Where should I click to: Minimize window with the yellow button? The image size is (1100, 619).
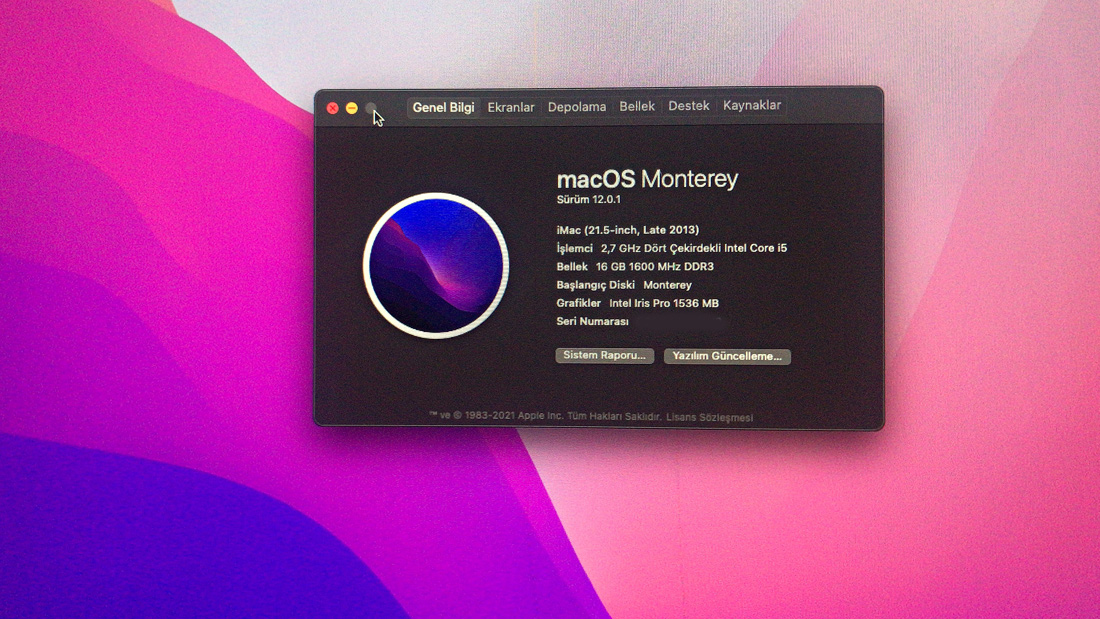(352, 108)
